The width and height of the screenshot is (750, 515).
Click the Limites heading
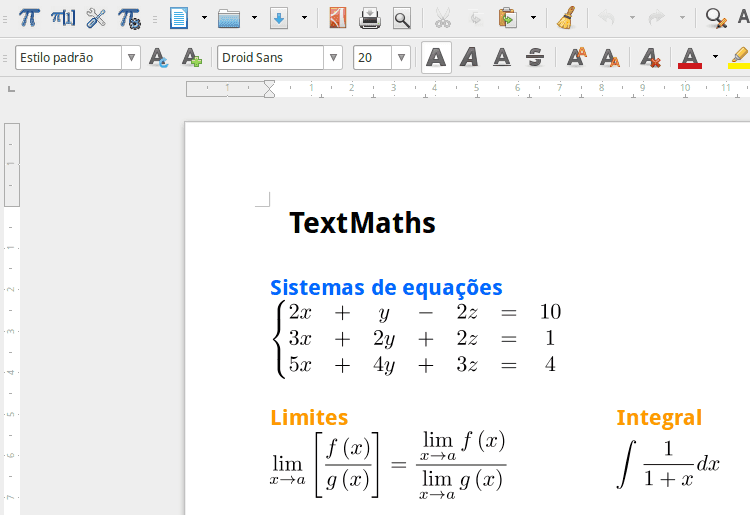[309, 417]
